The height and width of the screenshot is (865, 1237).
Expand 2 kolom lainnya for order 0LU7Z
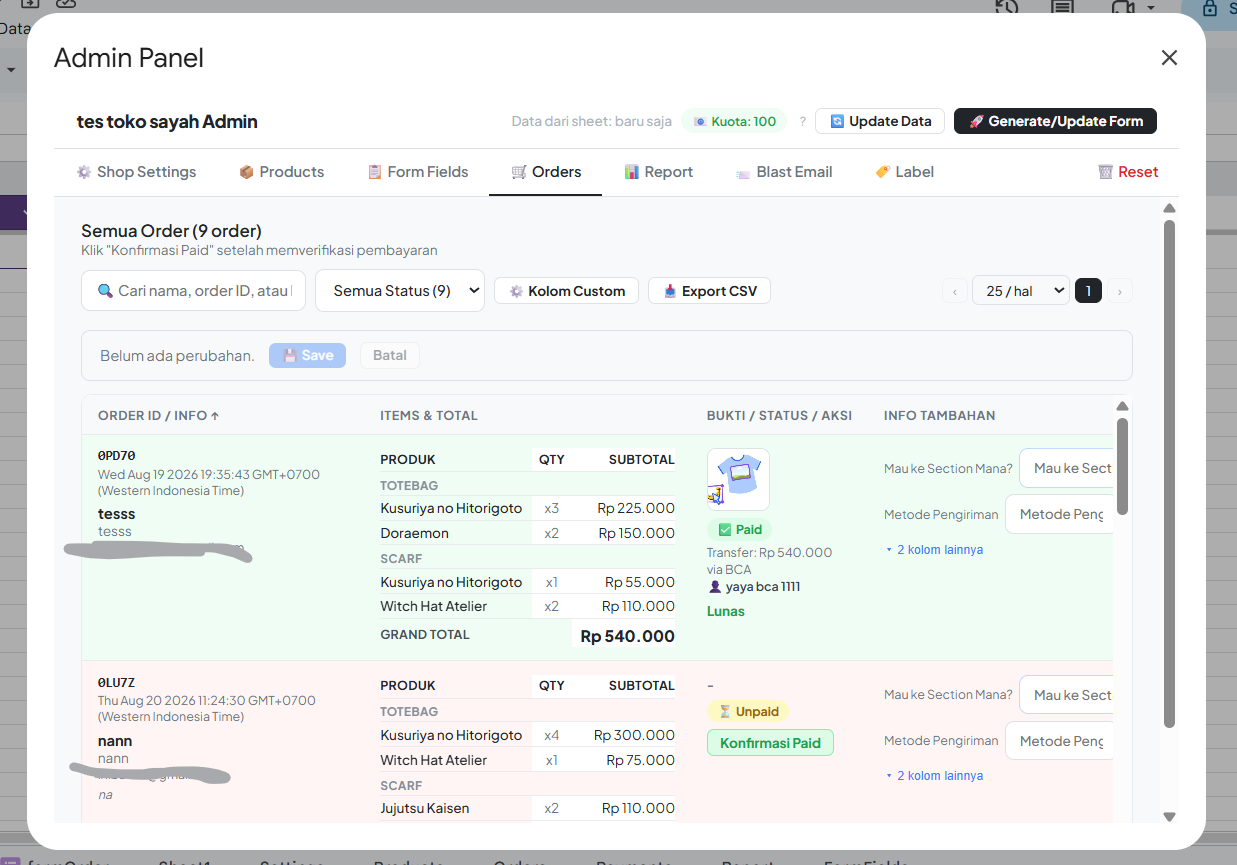pyautogui.click(x=934, y=776)
